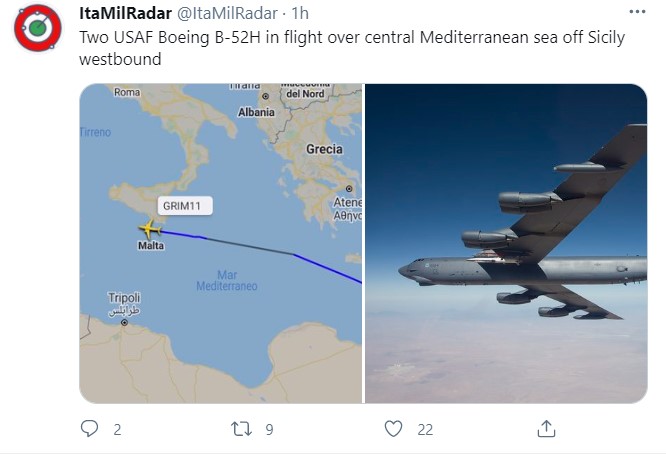This screenshot has width=666, height=457.
Task: Click the GRIM11 callsign label
Action: [x=181, y=204]
